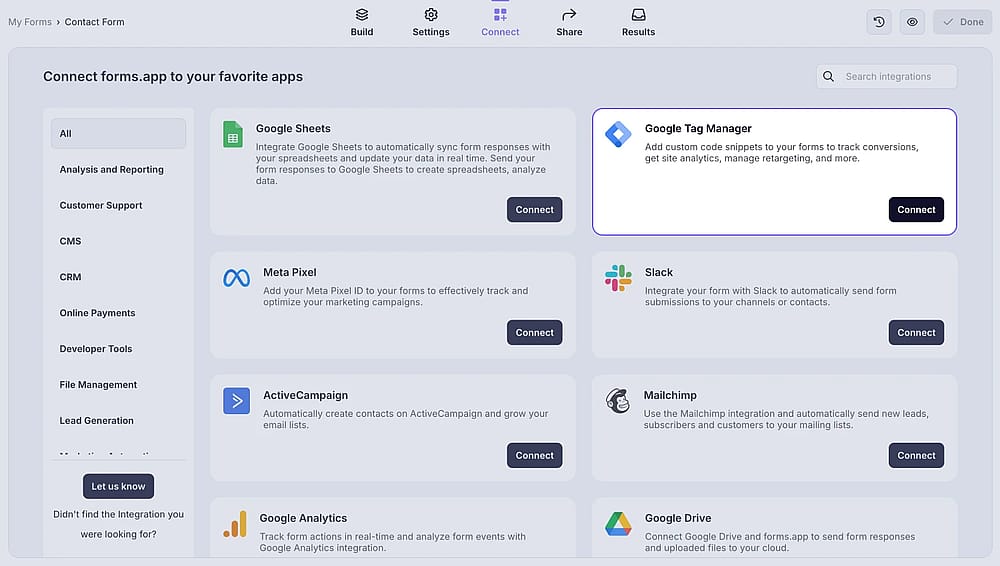The height and width of the screenshot is (566, 1000).
Task: Click the Google Sheets title
Action: [293, 128]
